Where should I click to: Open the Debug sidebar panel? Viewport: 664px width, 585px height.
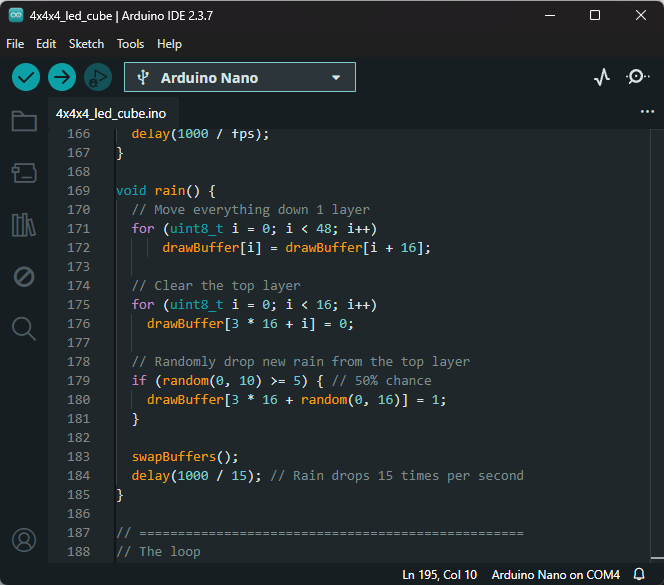(24, 277)
